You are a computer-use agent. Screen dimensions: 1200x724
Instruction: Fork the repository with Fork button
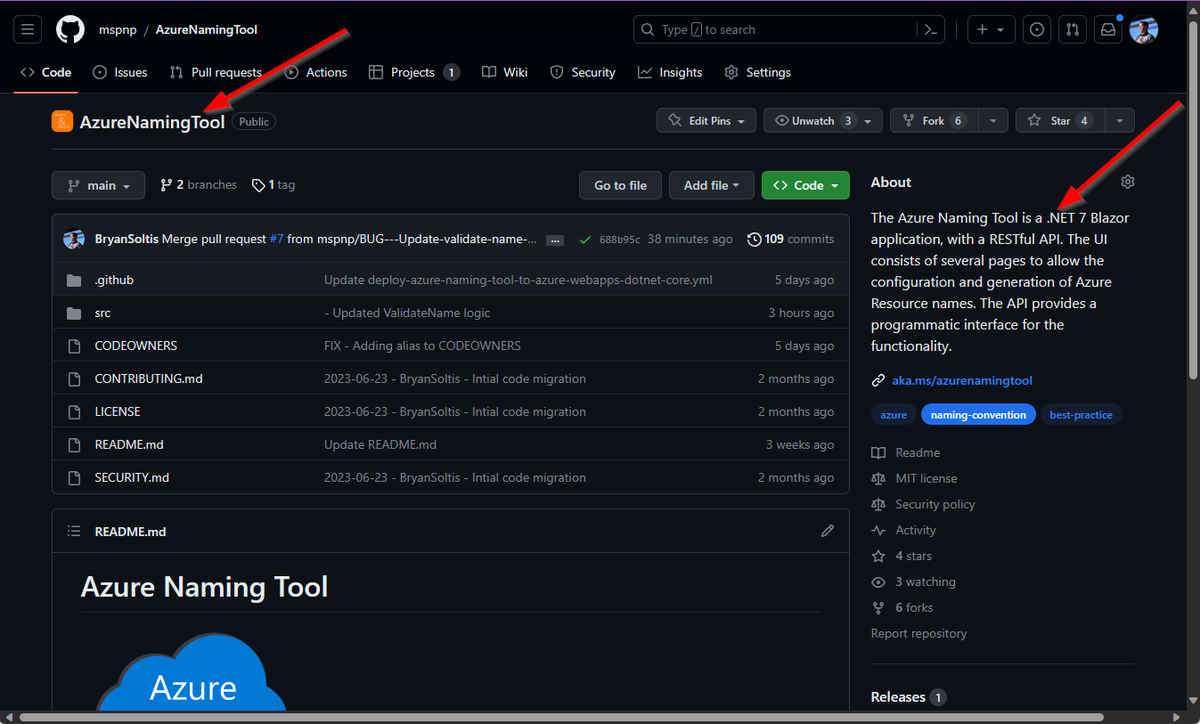pyautogui.click(x=933, y=120)
